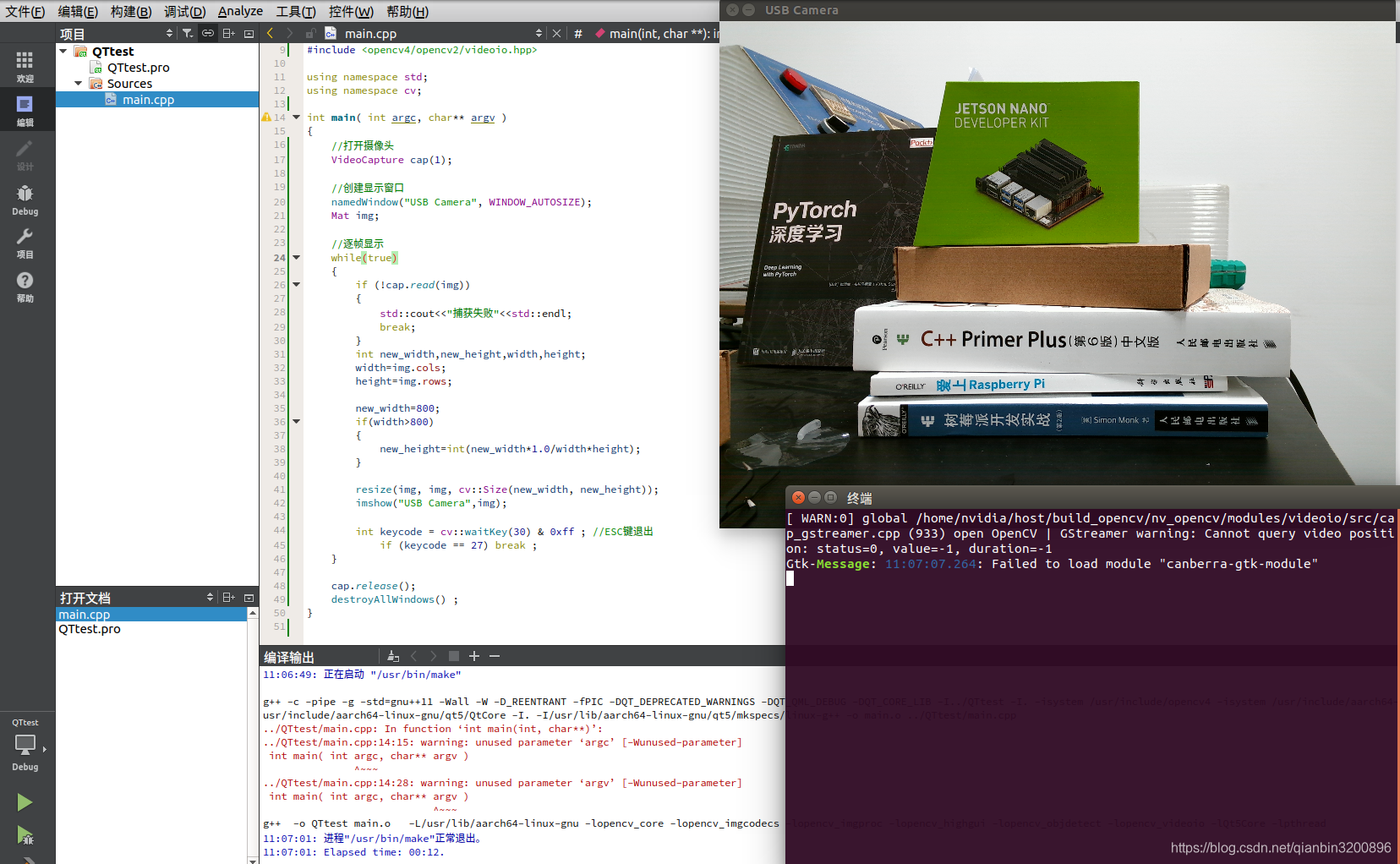1400x864 pixels.
Task: Split the 打开文档 panel
Action: [228, 598]
